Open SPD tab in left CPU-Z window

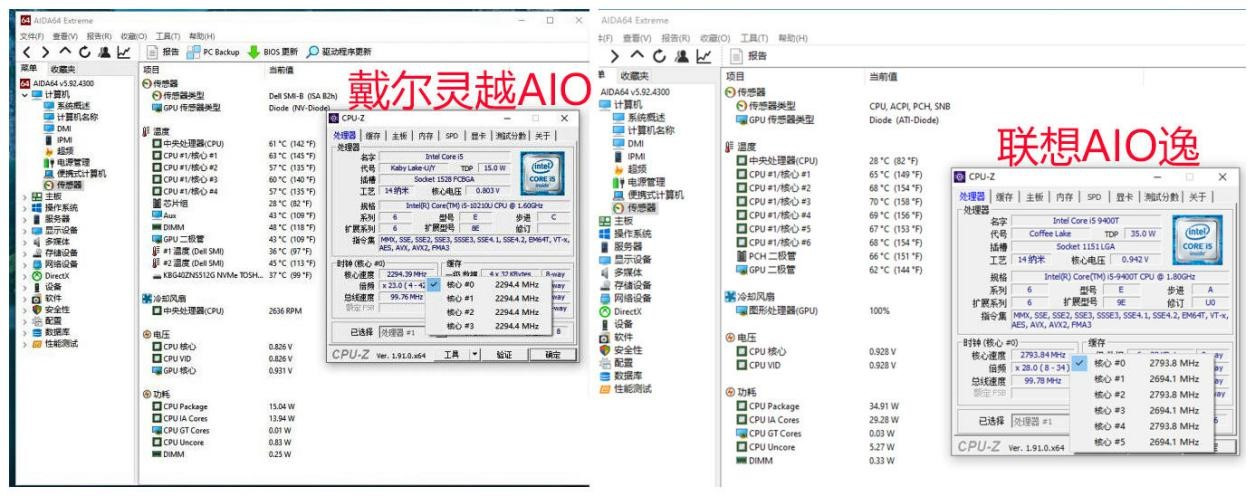click(451, 136)
